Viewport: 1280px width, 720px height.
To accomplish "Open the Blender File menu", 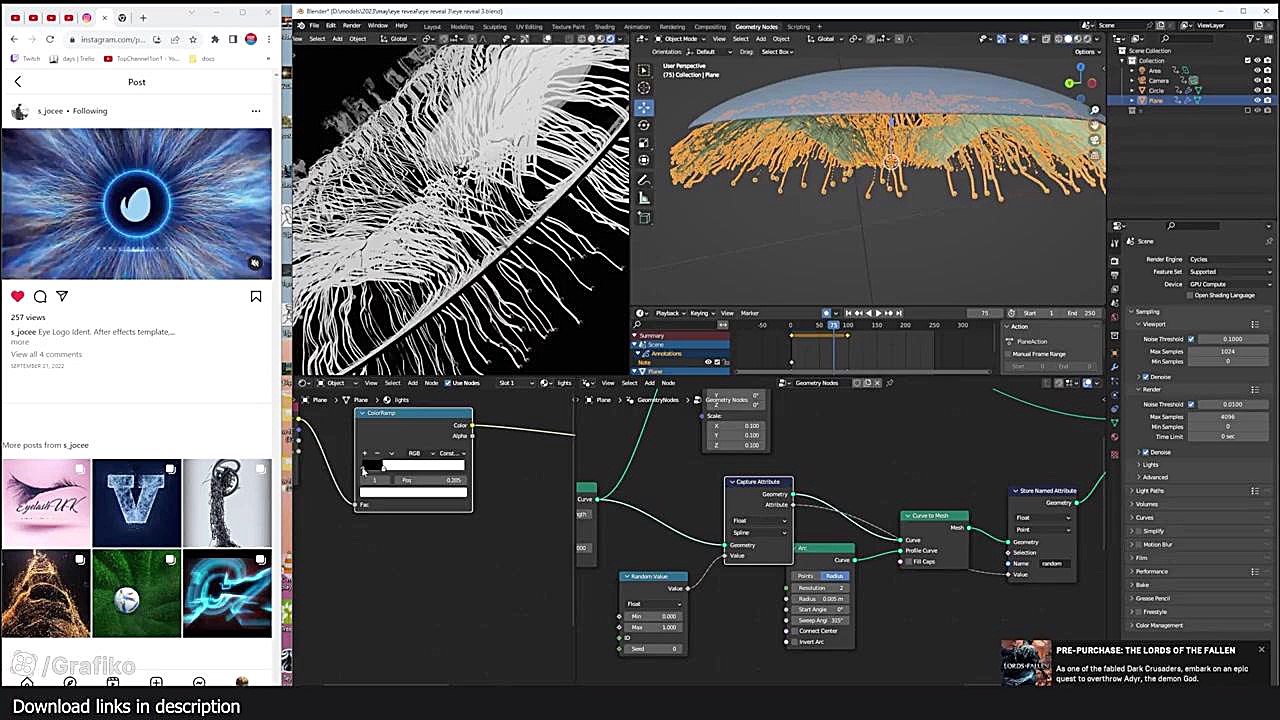I will (314, 26).
